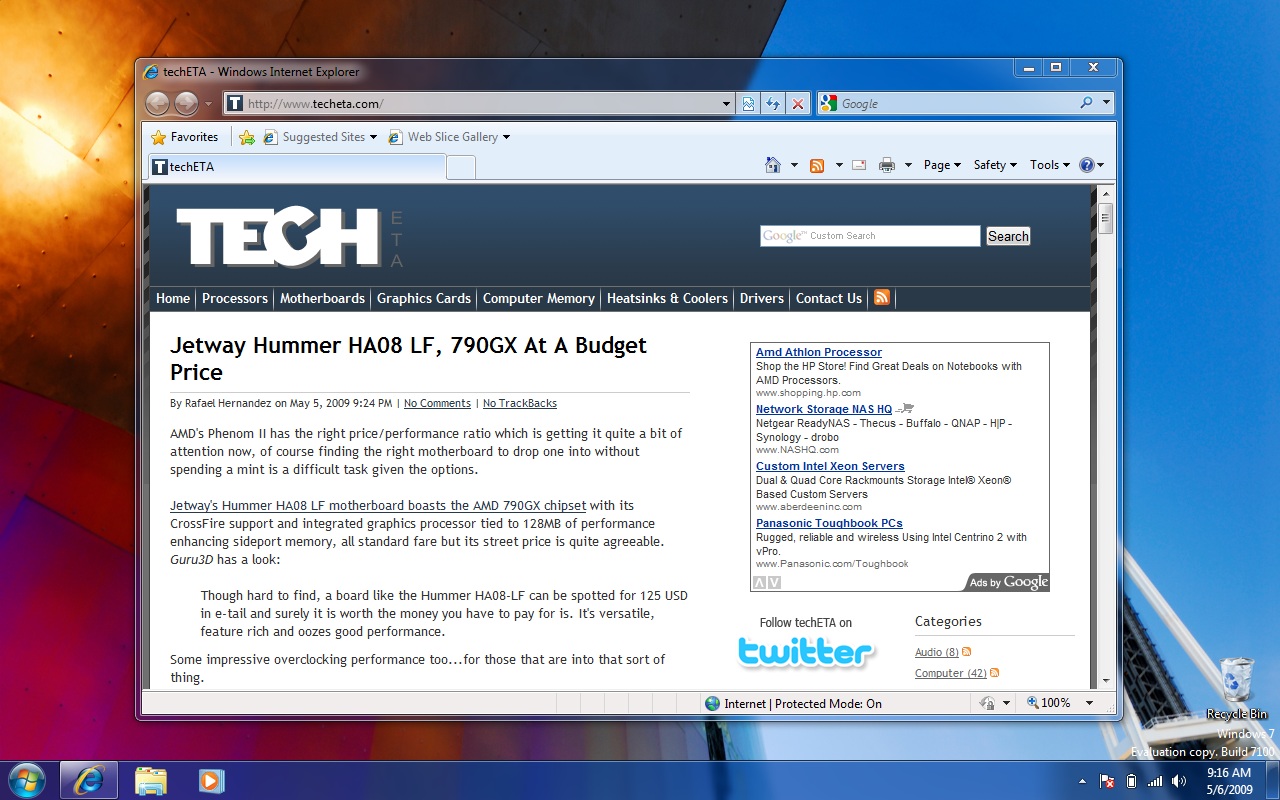Screen dimensions: 1280x800
Task: Click the Google Custom Search field
Action: [870, 236]
